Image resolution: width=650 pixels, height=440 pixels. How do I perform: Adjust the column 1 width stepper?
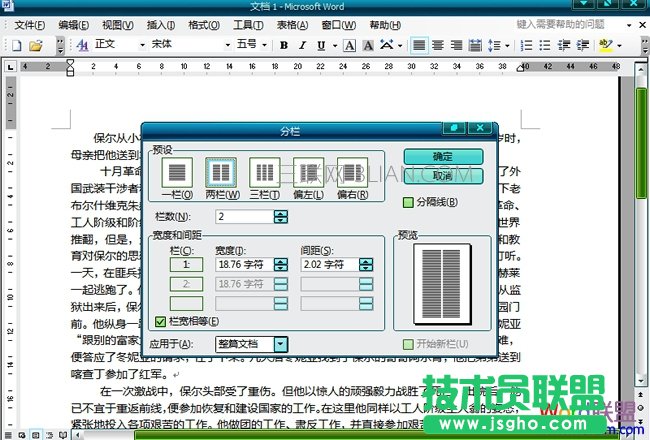pyautogui.click(x=281, y=265)
